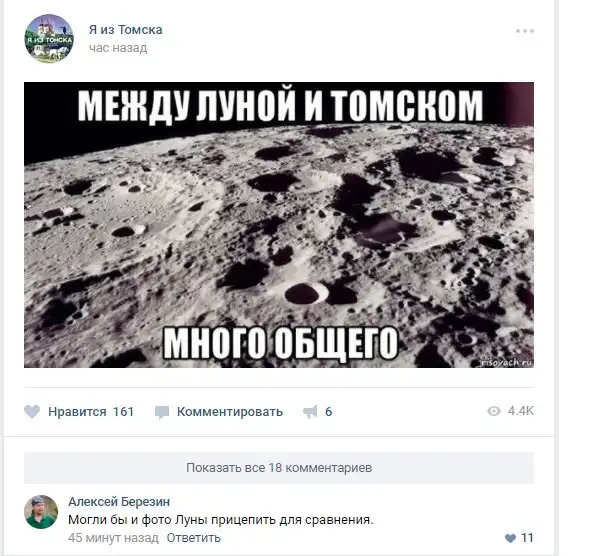Click the Нравится label
Screen dimensions: 603x556
(x=77, y=411)
